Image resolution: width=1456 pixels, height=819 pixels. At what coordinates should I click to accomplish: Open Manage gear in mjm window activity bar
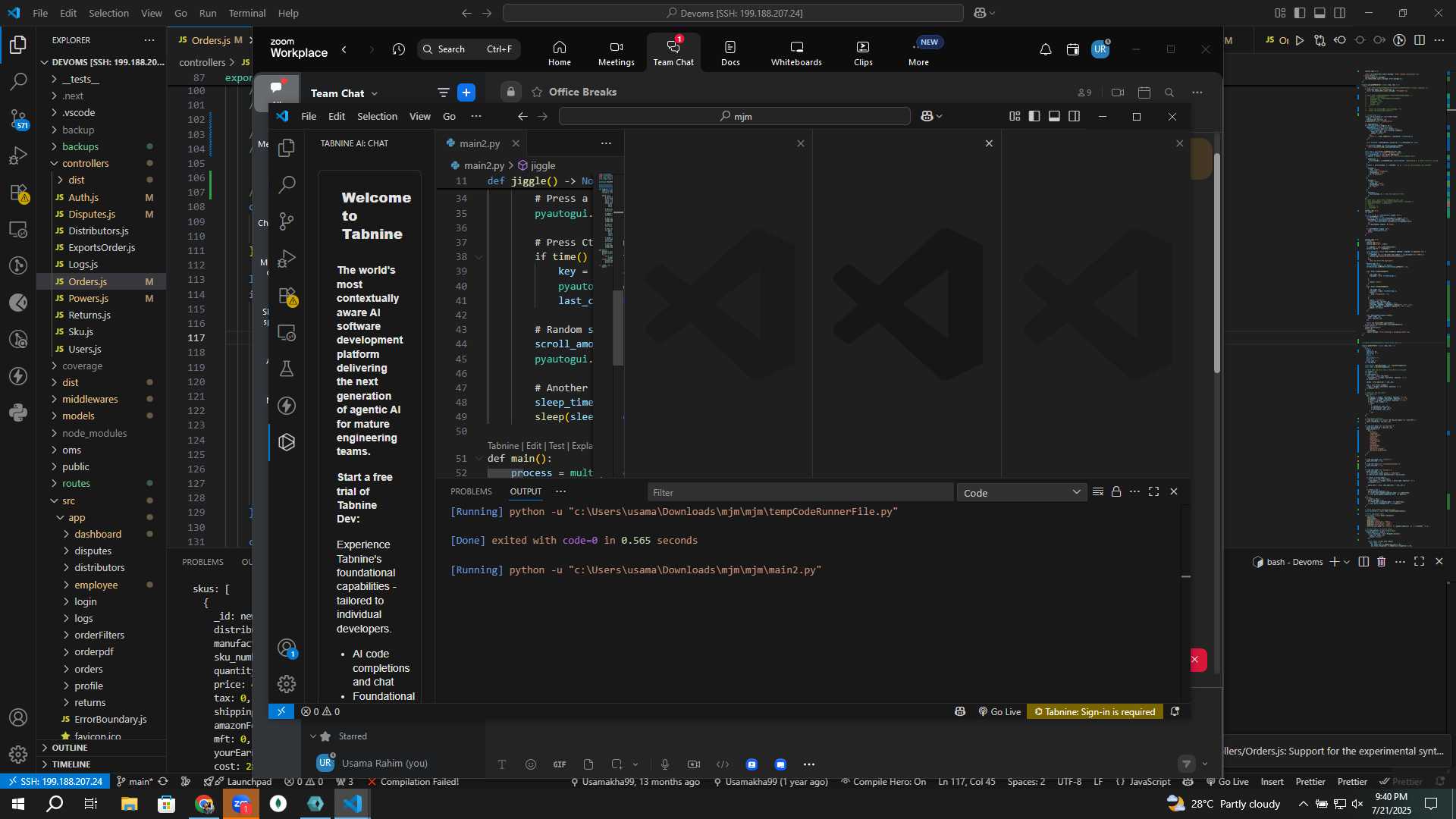[x=287, y=684]
